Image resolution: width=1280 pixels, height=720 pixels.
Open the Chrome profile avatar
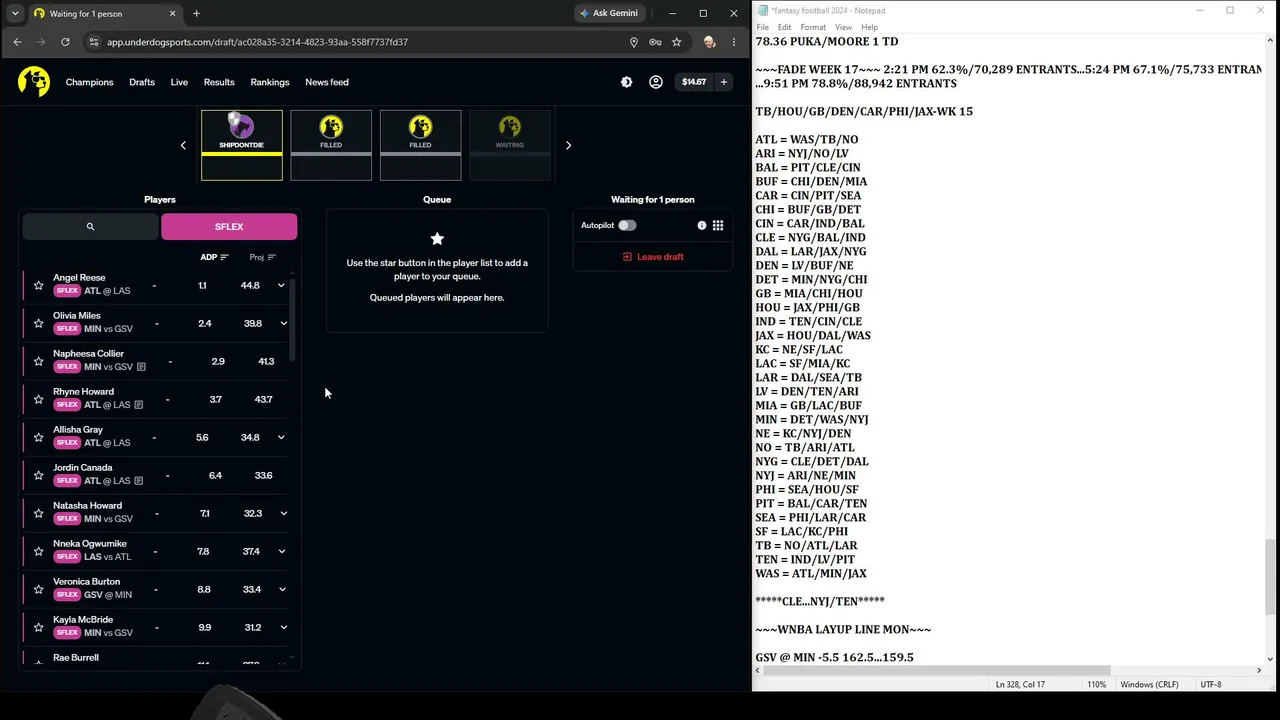click(709, 42)
